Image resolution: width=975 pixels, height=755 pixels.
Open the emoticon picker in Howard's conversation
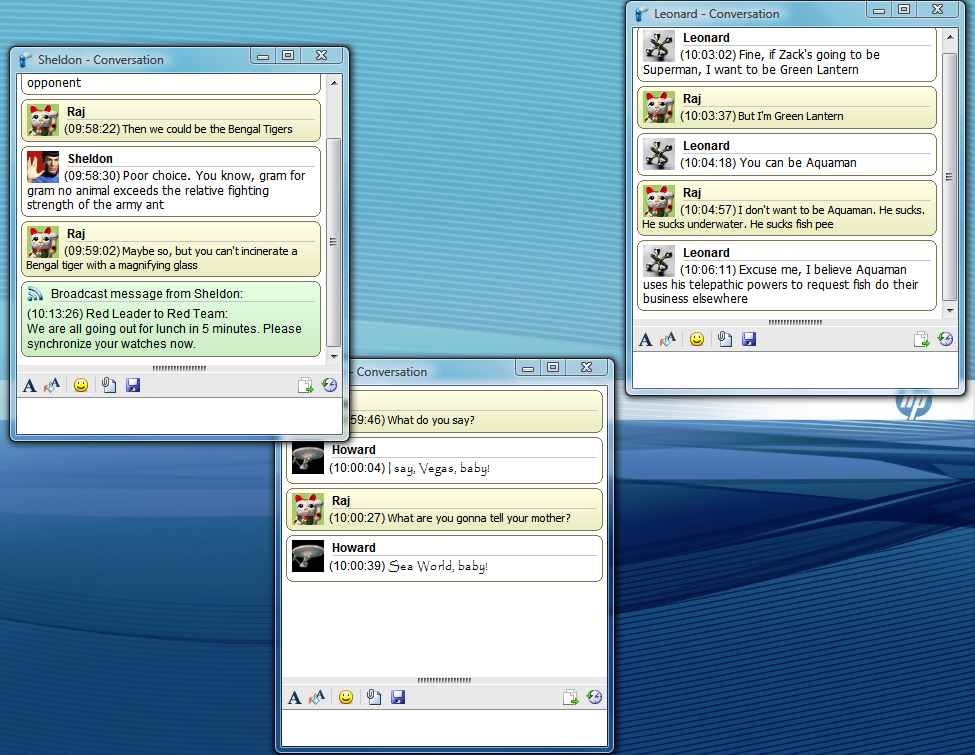click(346, 697)
